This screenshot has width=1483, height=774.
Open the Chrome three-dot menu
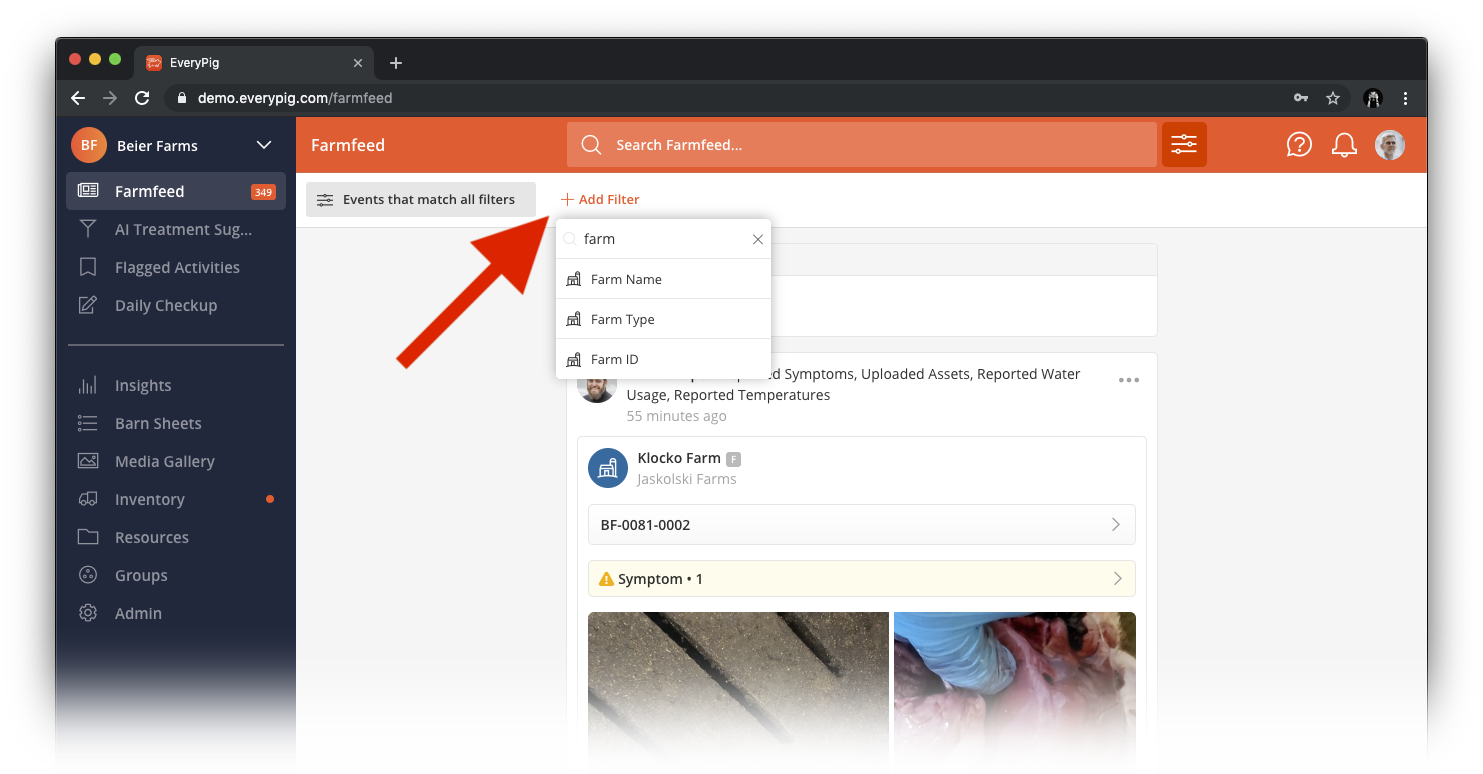(x=1406, y=98)
